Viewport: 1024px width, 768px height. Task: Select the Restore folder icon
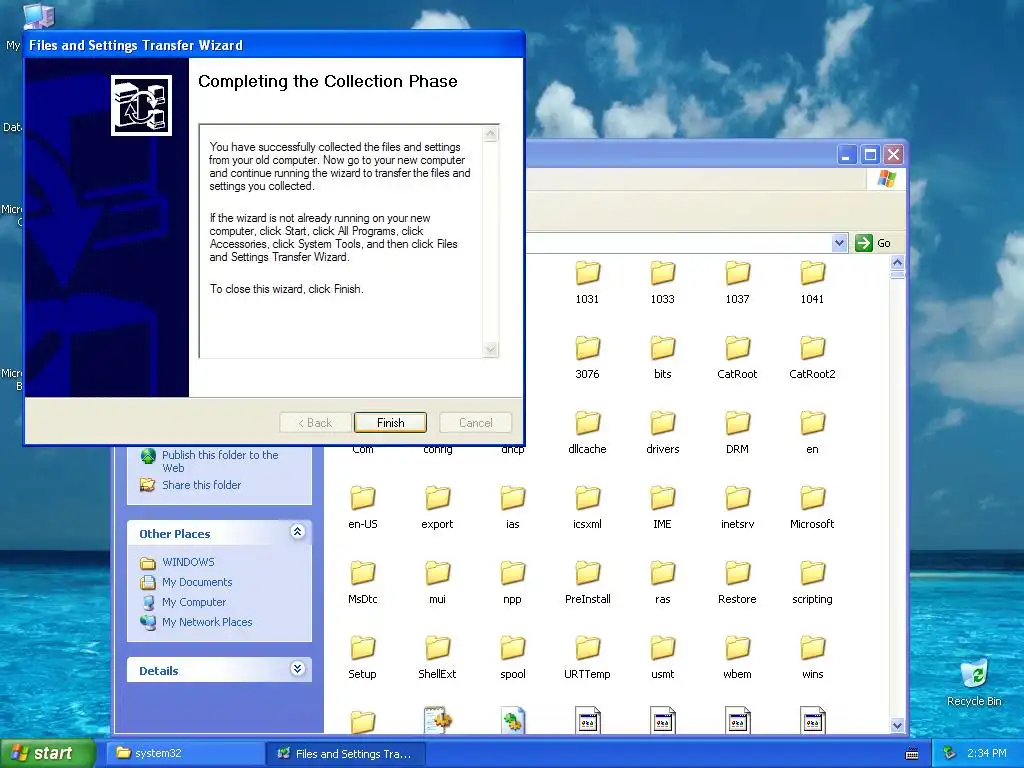click(x=737, y=573)
